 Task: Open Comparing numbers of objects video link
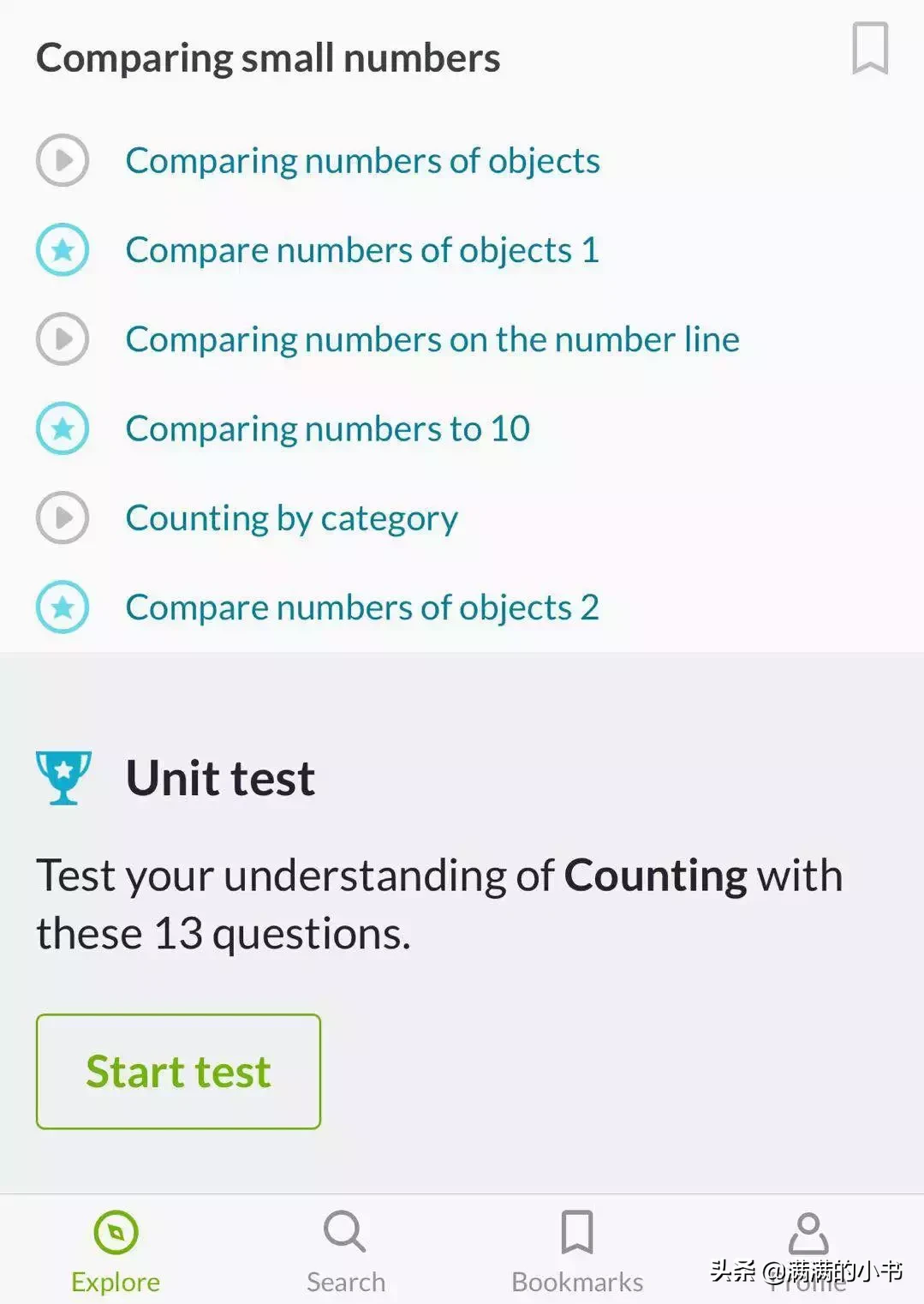362,161
